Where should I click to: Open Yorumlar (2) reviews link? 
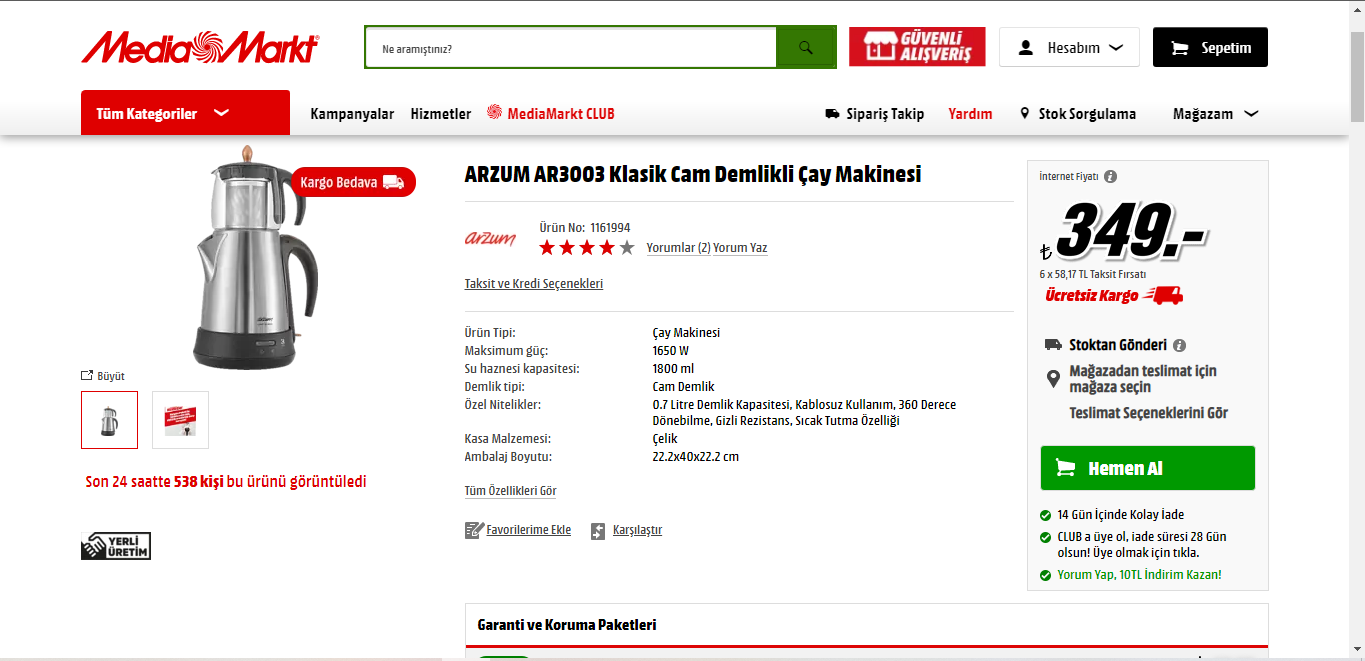pyautogui.click(x=678, y=248)
